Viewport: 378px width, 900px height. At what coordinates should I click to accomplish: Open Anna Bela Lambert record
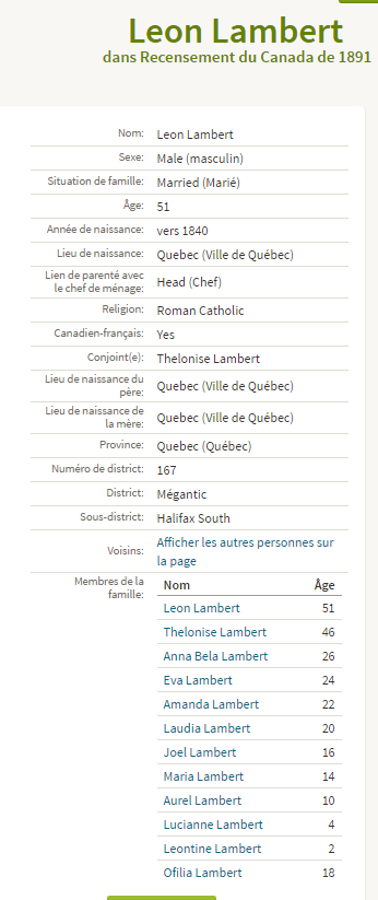215,656
